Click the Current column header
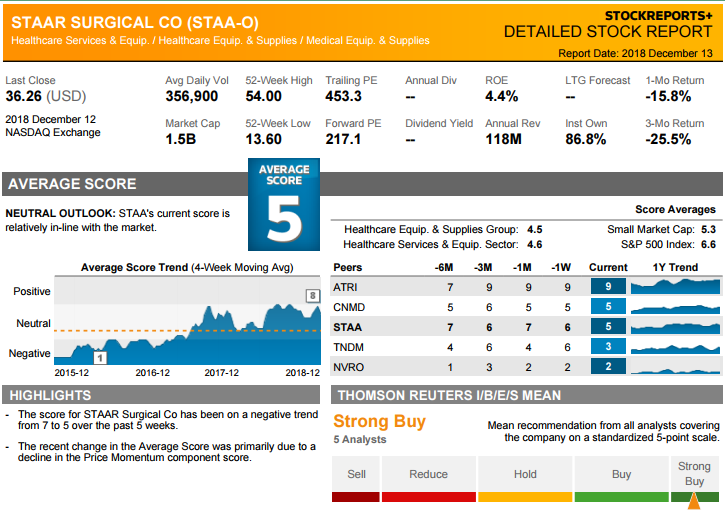This screenshot has height=516, width=725. [608, 267]
